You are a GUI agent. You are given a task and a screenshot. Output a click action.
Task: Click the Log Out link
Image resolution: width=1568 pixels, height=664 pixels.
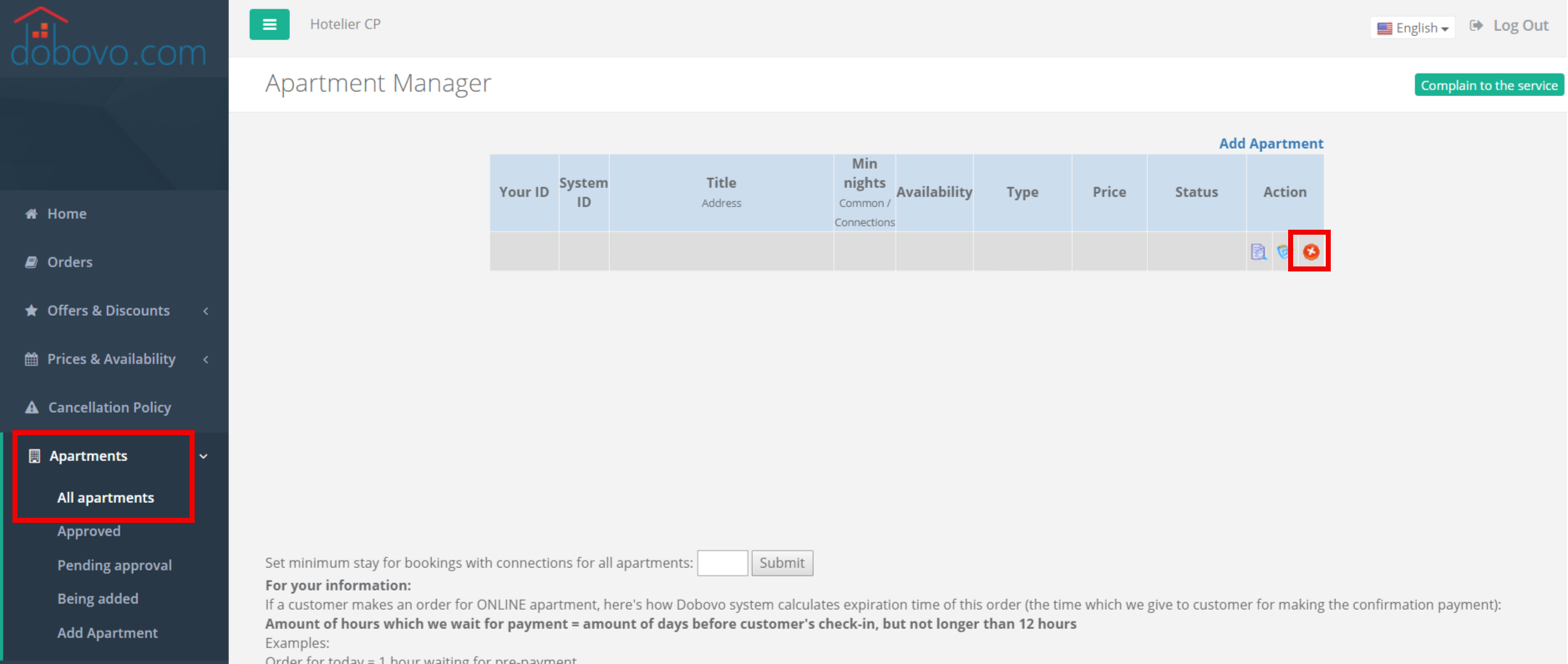coord(1520,26)
